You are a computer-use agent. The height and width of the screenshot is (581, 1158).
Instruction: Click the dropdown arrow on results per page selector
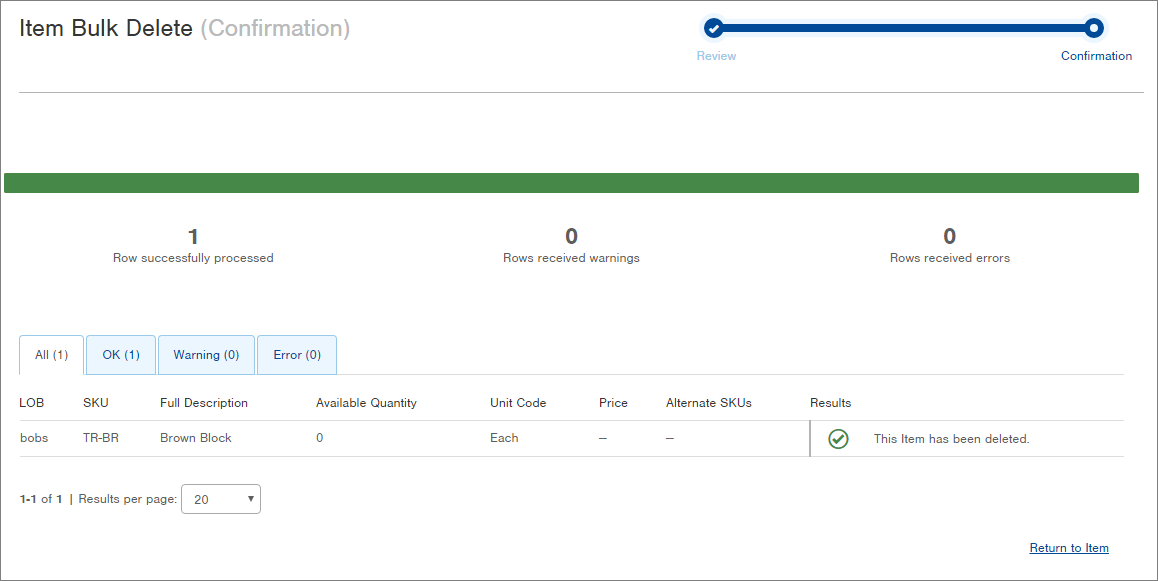tap(251, 499)
